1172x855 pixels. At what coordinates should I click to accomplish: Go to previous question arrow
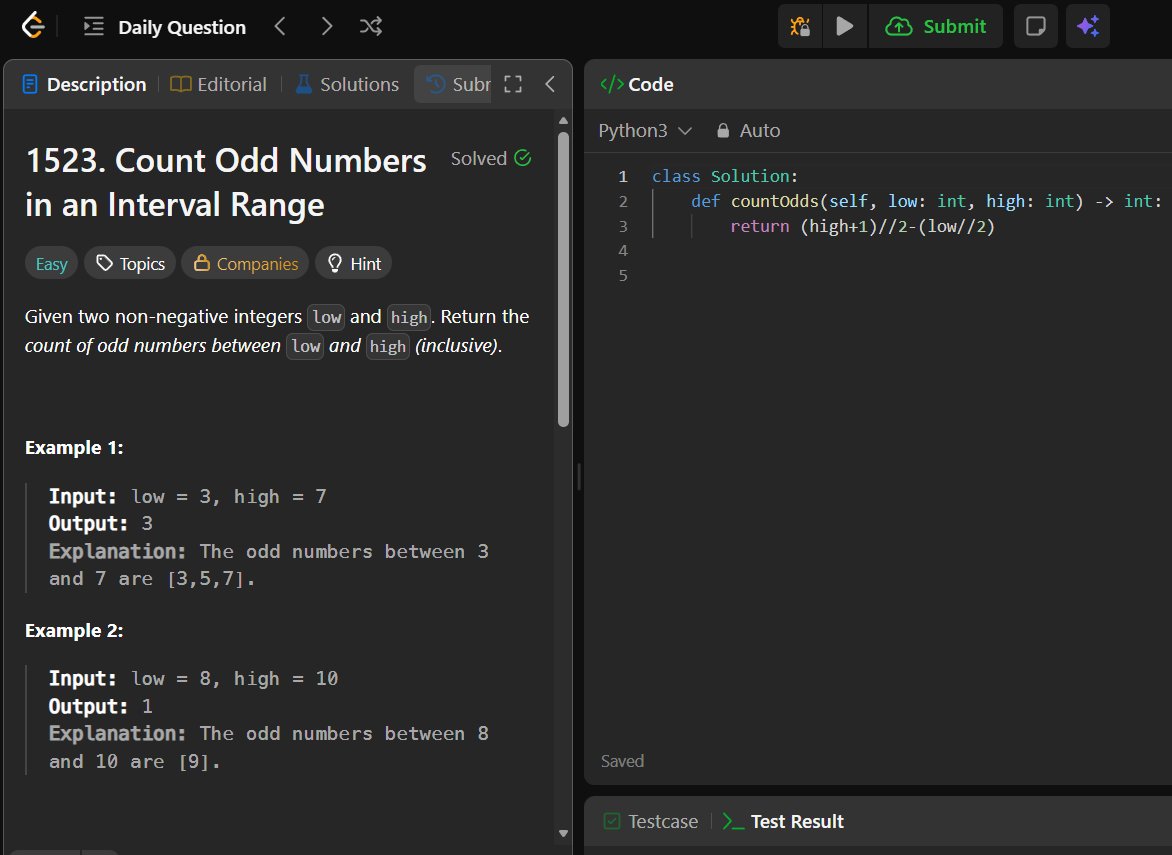coord(280,27)
